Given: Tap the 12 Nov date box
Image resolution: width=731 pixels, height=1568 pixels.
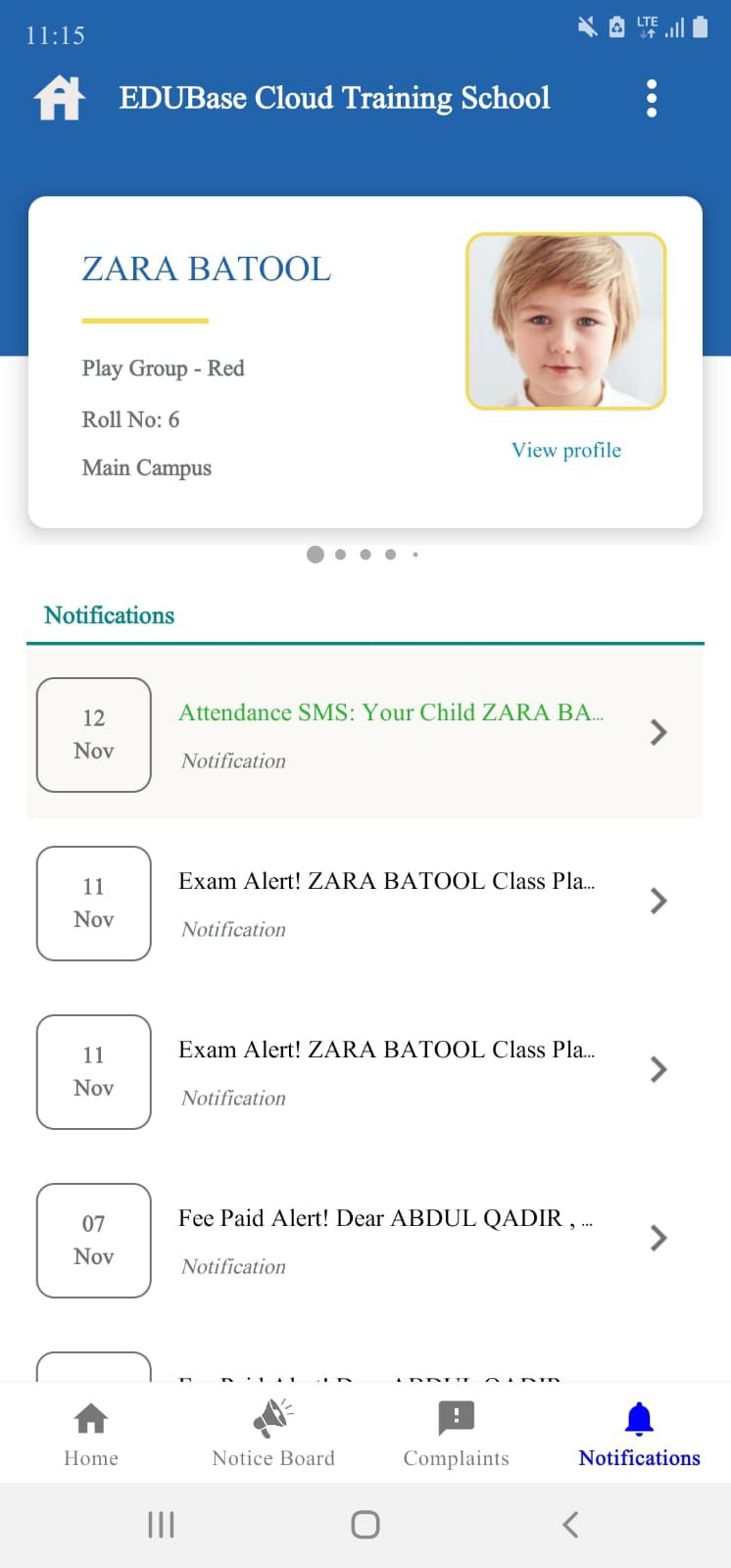Looking at the screenshot, I should point(94,734).
